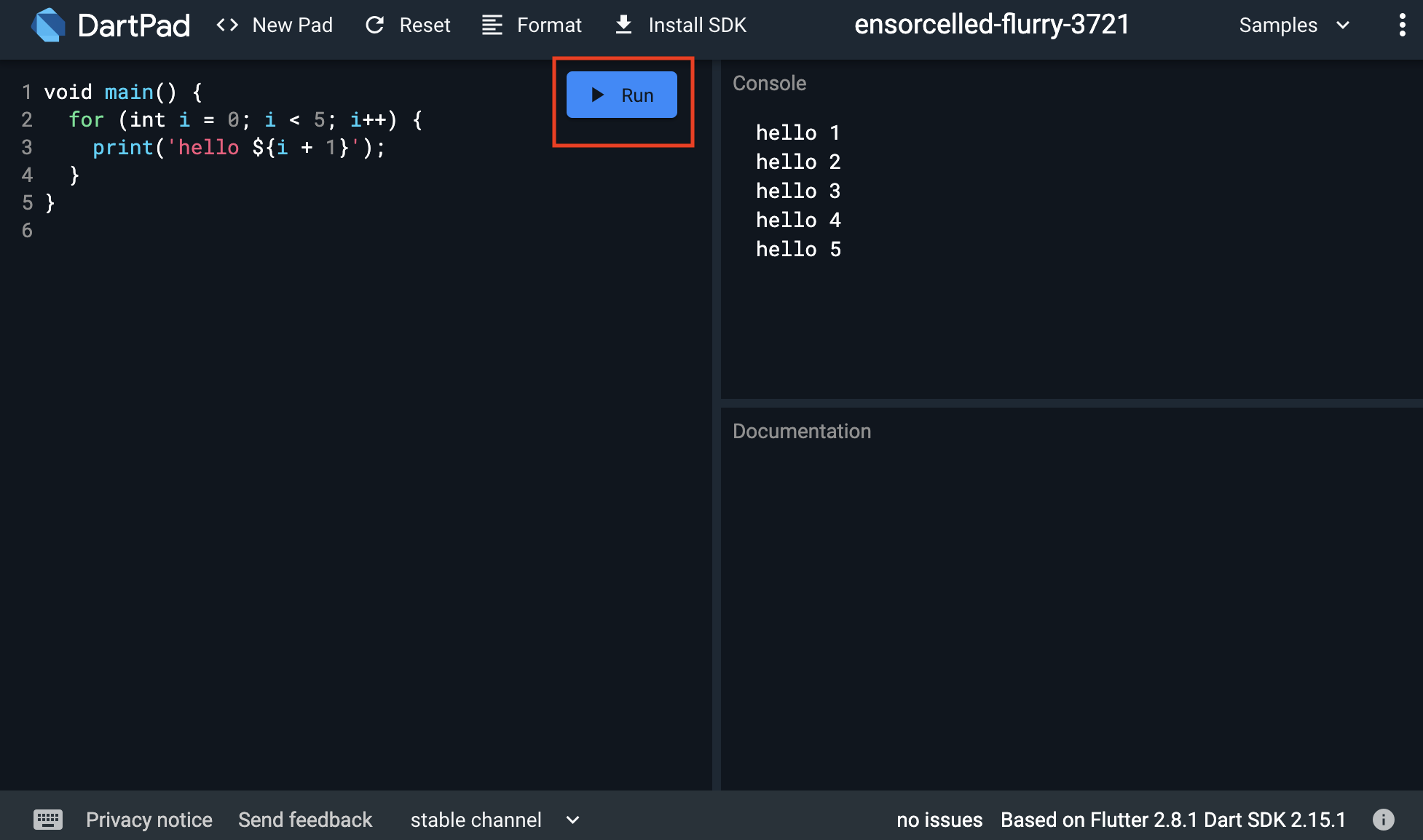Viewport: 1423px width, 840px height.
Task: Click the Format lines icon
Action: [x=492, y=25]
